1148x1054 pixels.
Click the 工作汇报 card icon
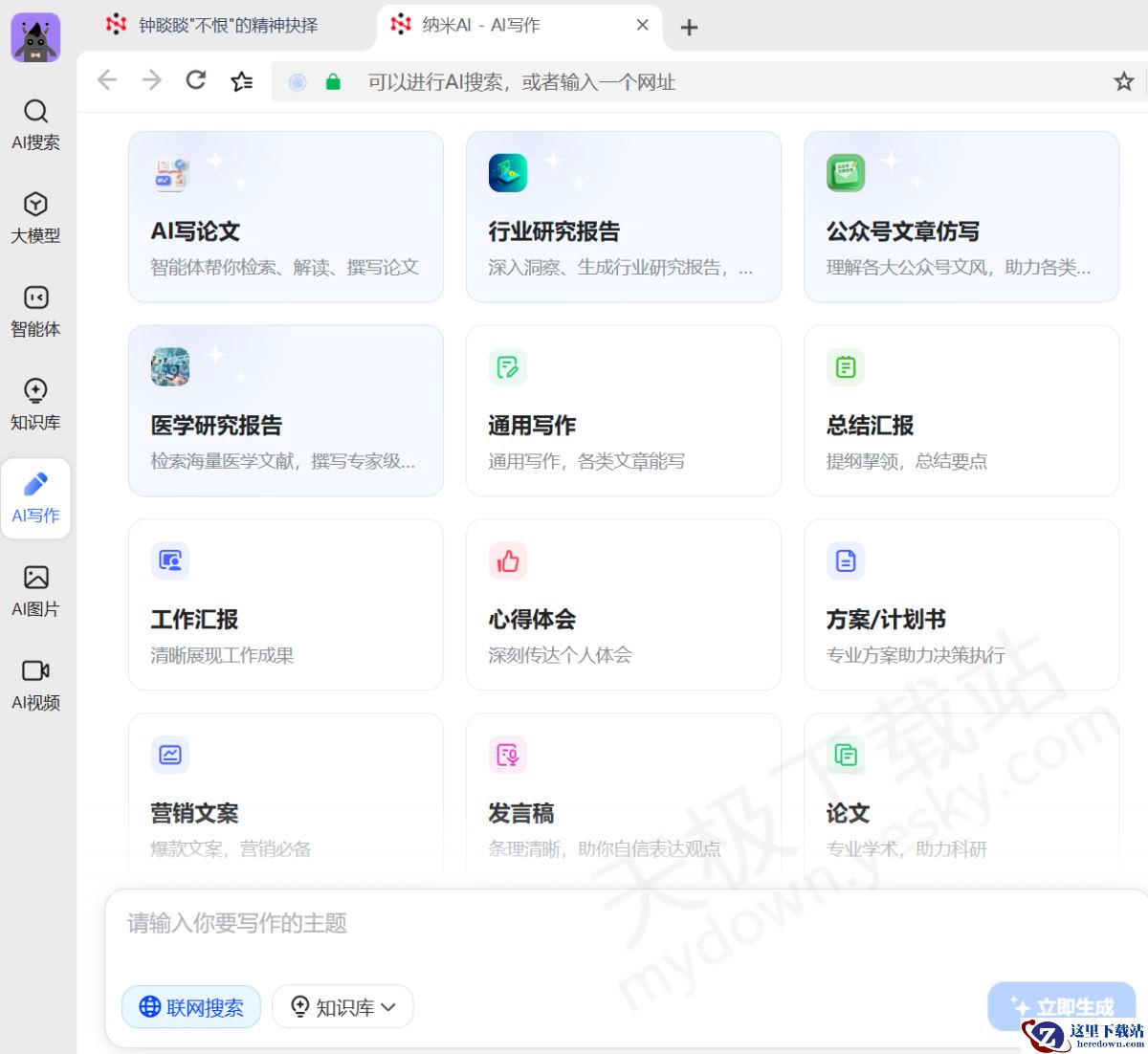170,561
